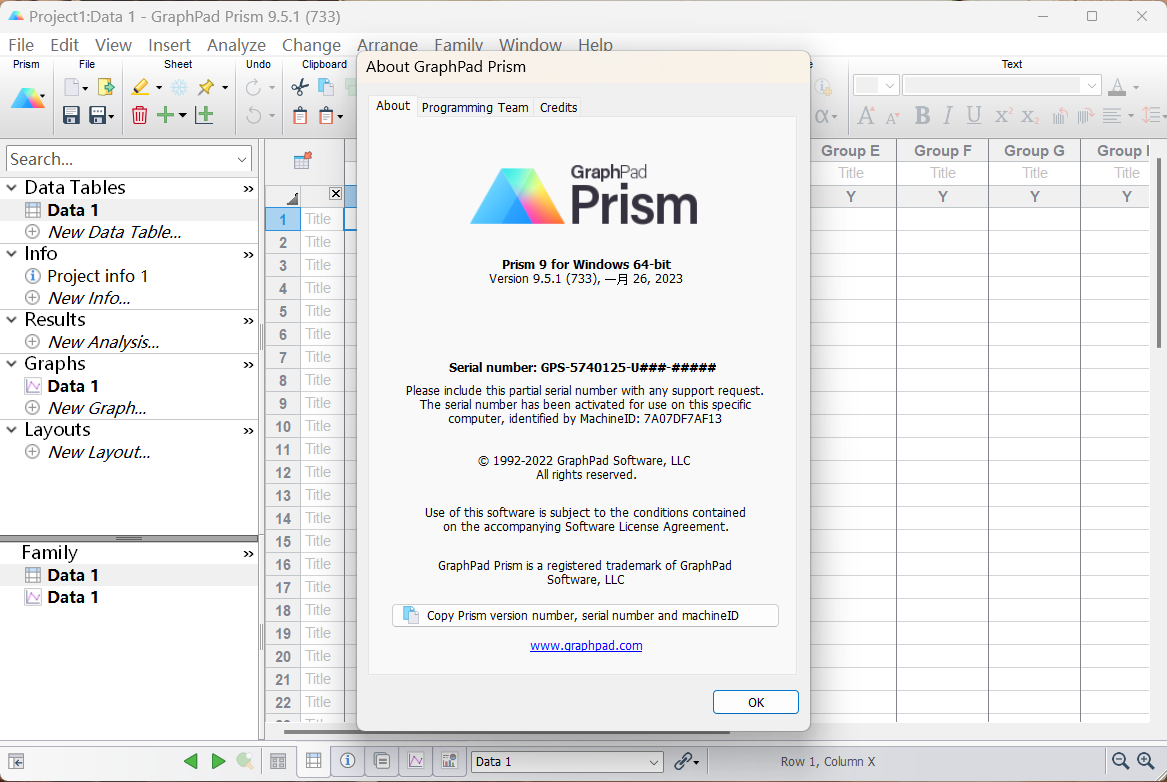
Task: Delete the sheet with the red trash icon
Action: [139, 115]
